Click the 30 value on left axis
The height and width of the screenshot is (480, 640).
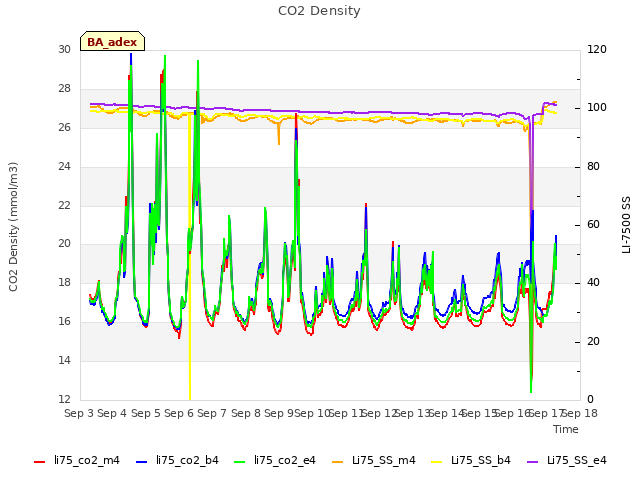click(64, 49)
